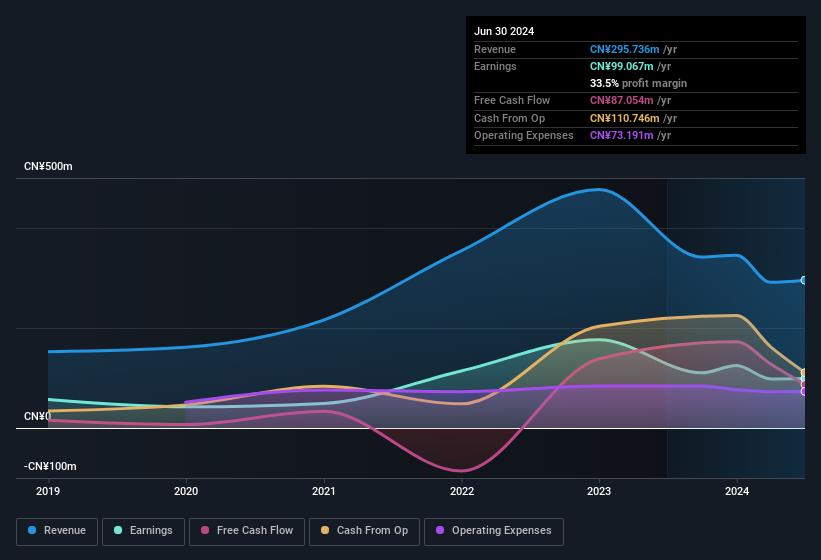Click the CN¥87.054m free cash flow value
This screenshot has height=560, width=821.
(x=622, y=100)
